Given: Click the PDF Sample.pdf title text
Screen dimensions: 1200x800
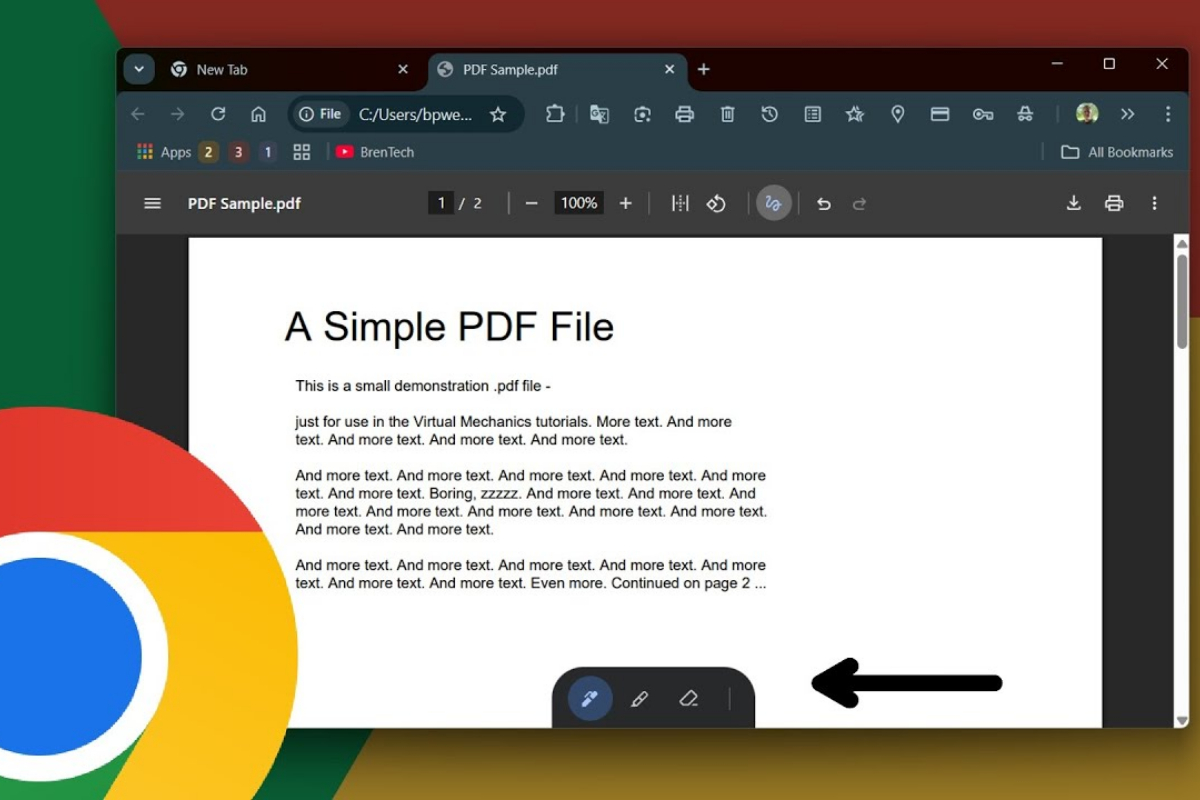Looking at the screenshot, I should [x=244, y=203].
